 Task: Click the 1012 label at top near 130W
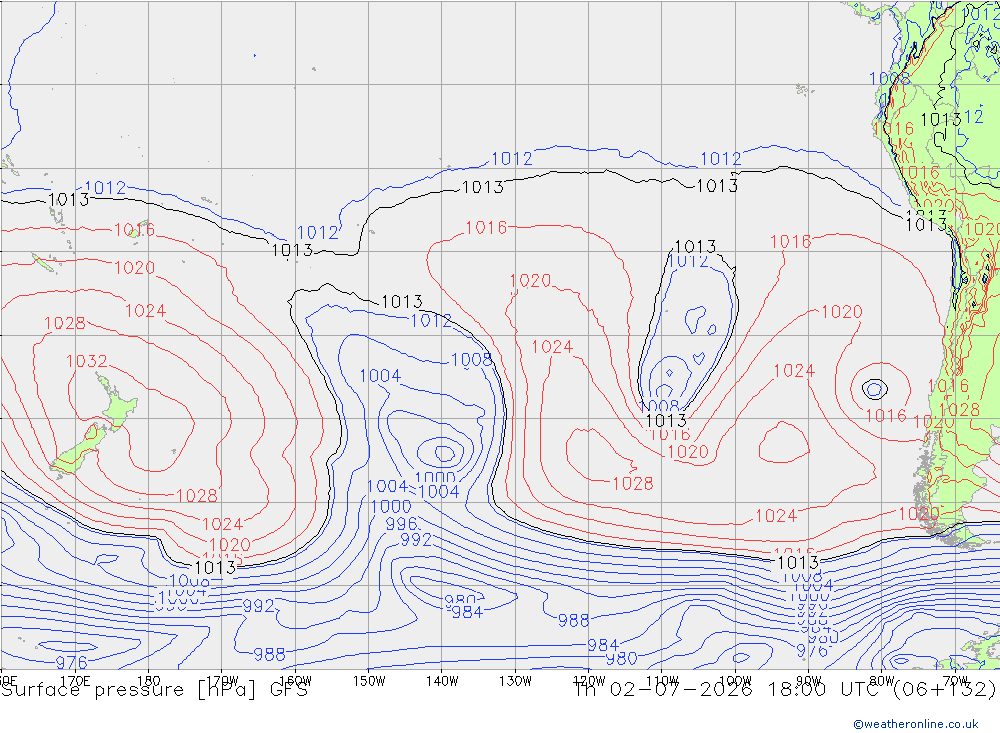pos(511,158)
